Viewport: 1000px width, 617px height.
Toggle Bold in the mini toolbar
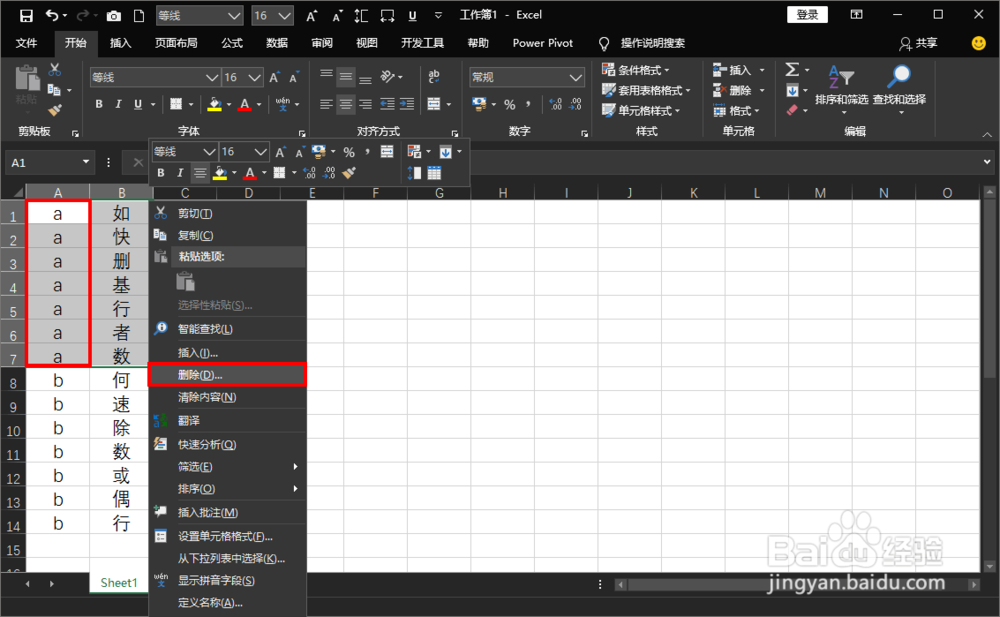161,173
